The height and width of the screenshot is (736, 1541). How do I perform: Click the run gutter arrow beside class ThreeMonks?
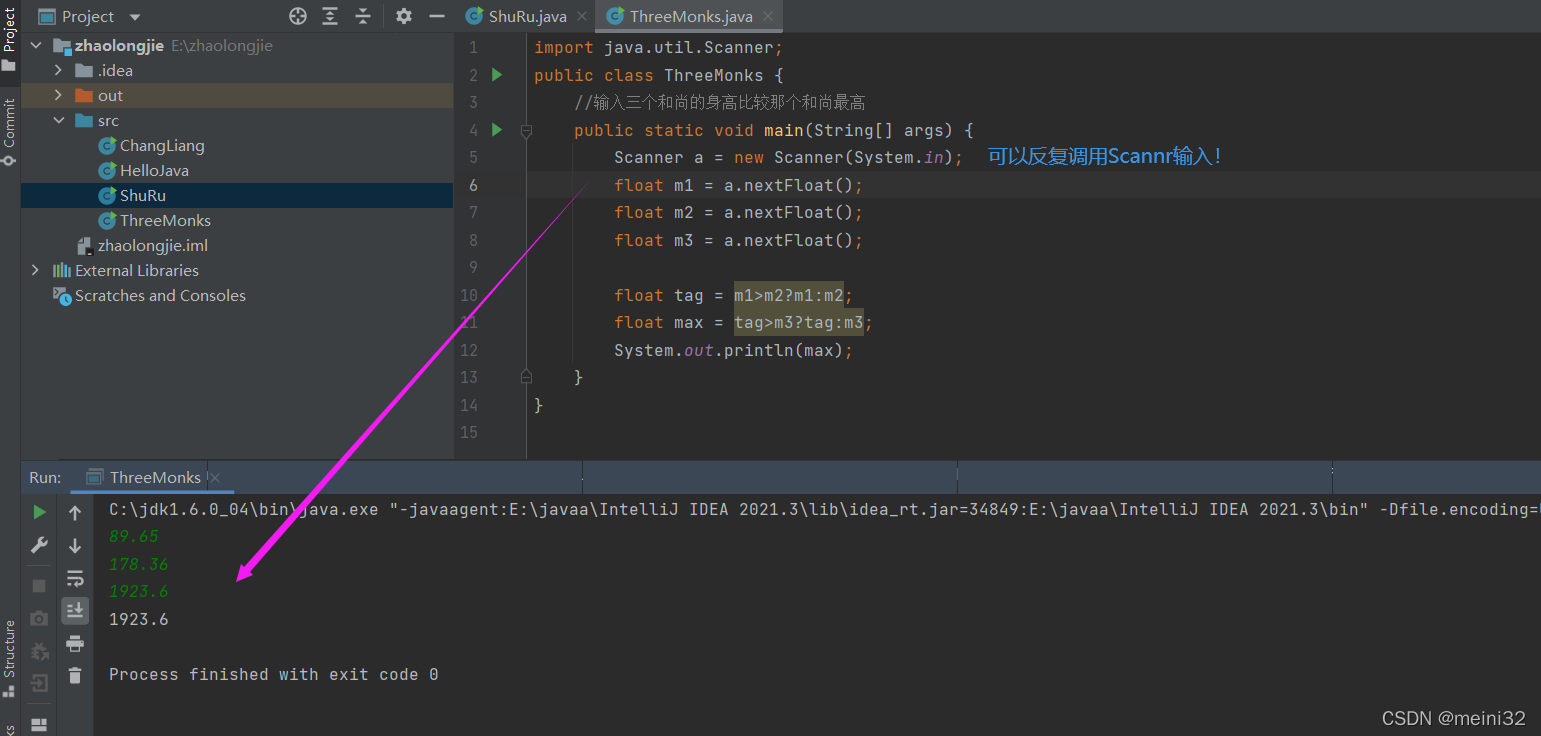pos(497,75)
